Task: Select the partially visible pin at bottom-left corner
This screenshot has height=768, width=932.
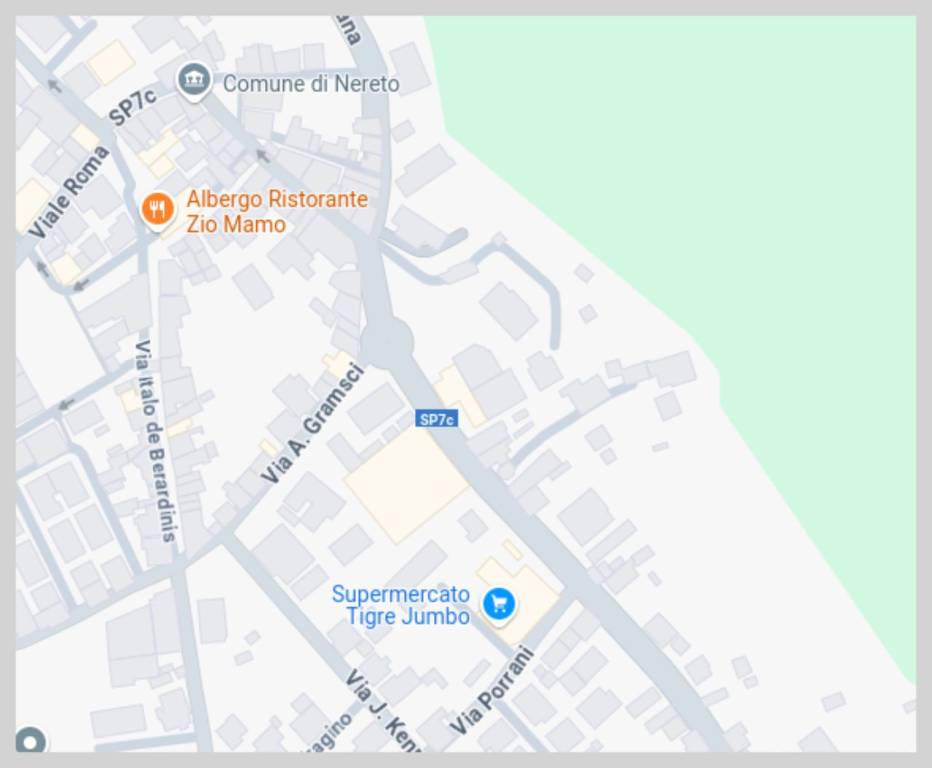Action: [30, 741]
